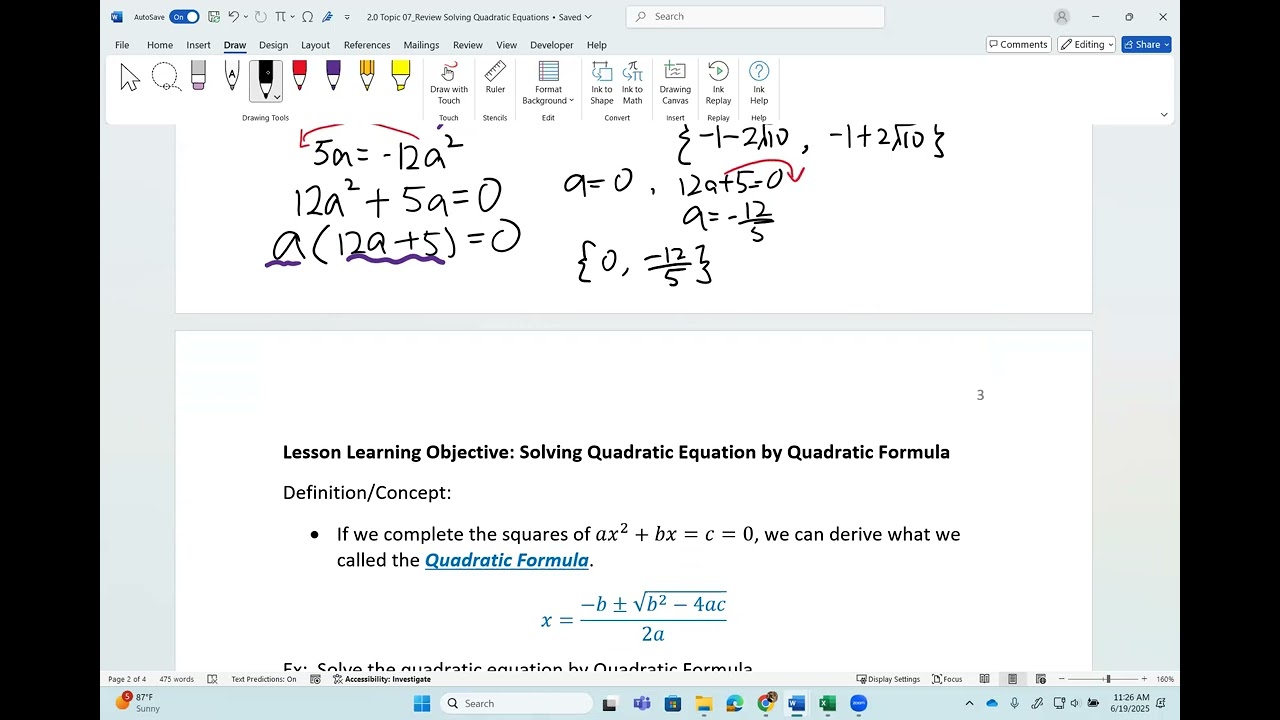Select the Action Pen tool
The image size is (1280, 720).
click(232, 78)
